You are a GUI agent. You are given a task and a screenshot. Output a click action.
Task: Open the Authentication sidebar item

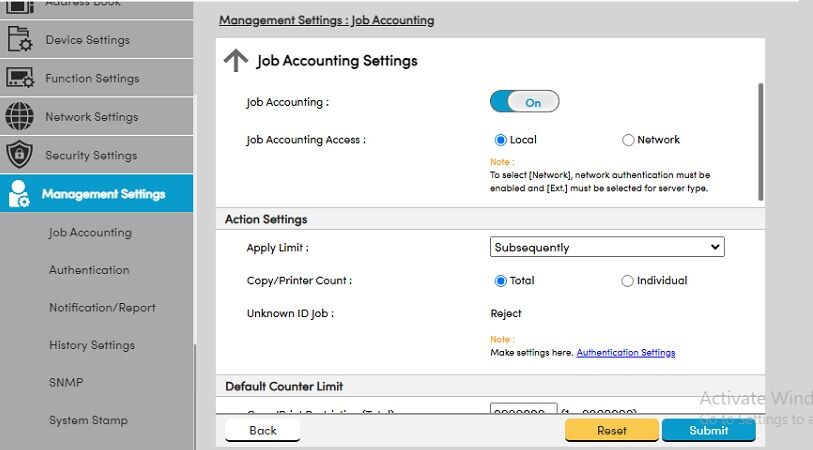[89, 270]
